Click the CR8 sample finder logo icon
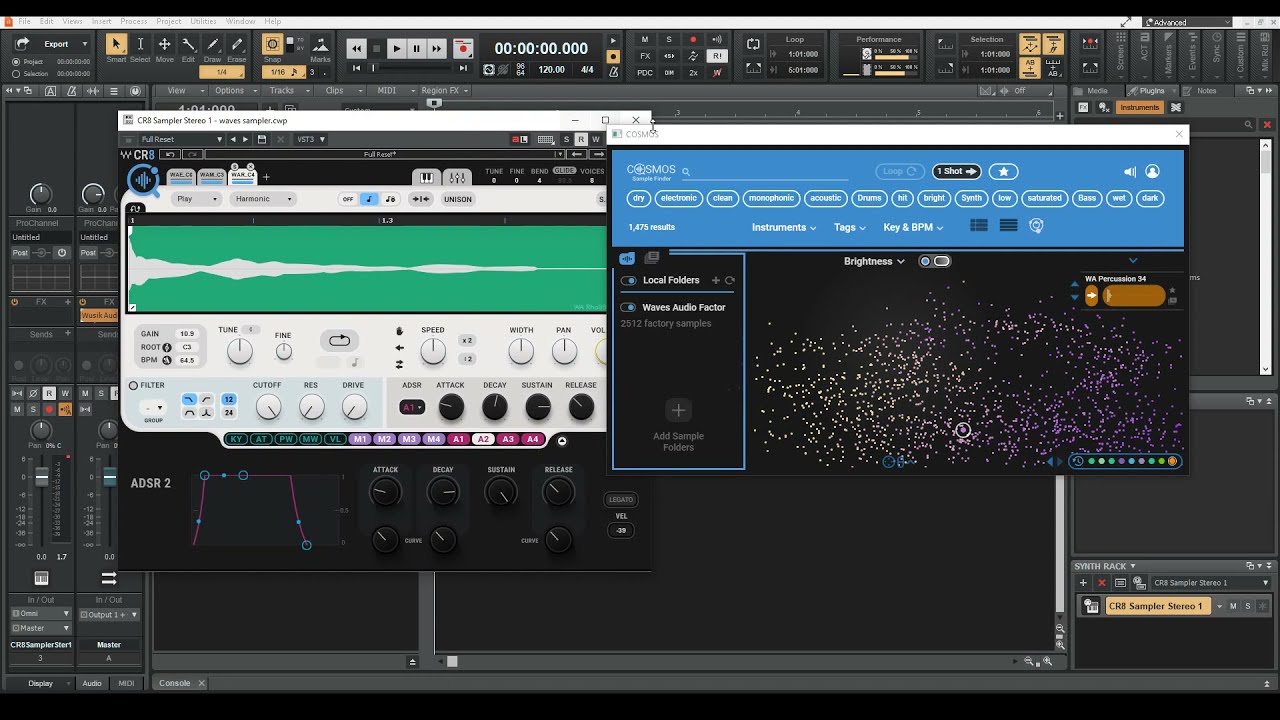The width and height of the screenshot is (1280, 720). click(143, 180)
